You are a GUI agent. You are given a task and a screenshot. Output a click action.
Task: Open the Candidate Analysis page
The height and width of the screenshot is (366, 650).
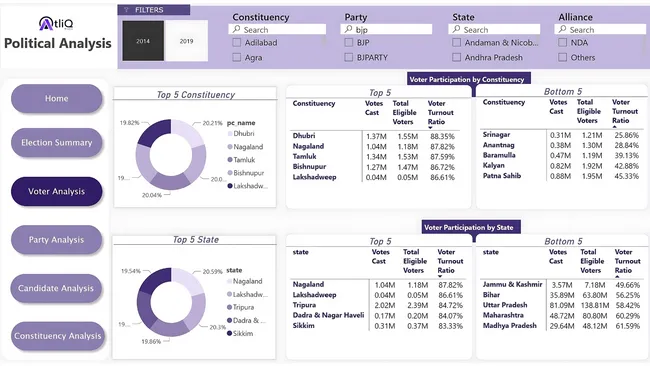tap(56, 288)
